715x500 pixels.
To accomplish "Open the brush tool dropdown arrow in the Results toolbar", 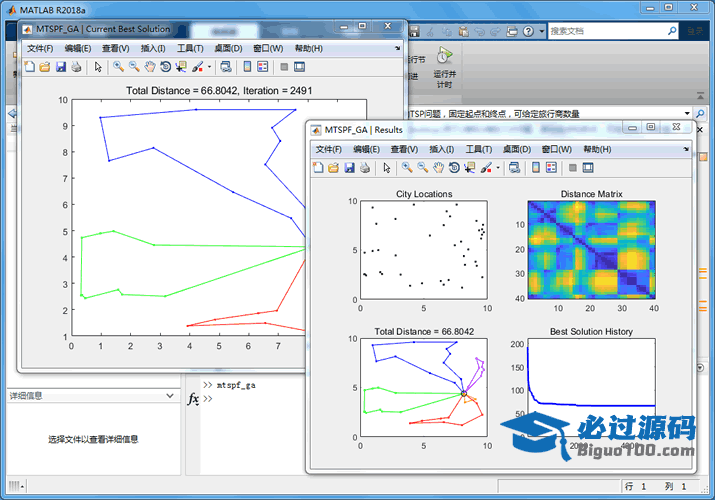I will [x=497, y=168].
